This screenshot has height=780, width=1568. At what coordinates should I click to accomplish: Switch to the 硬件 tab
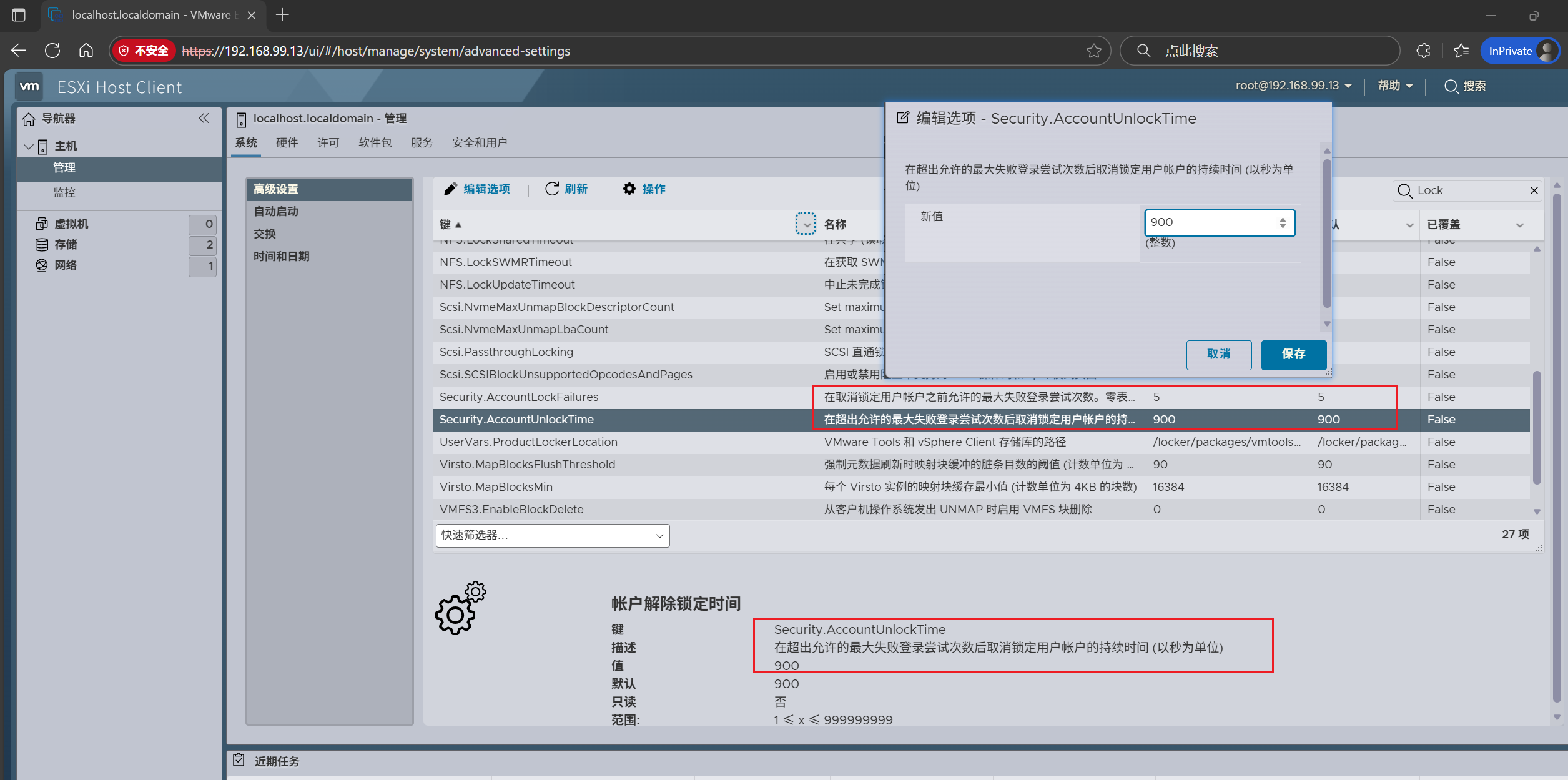287,143
